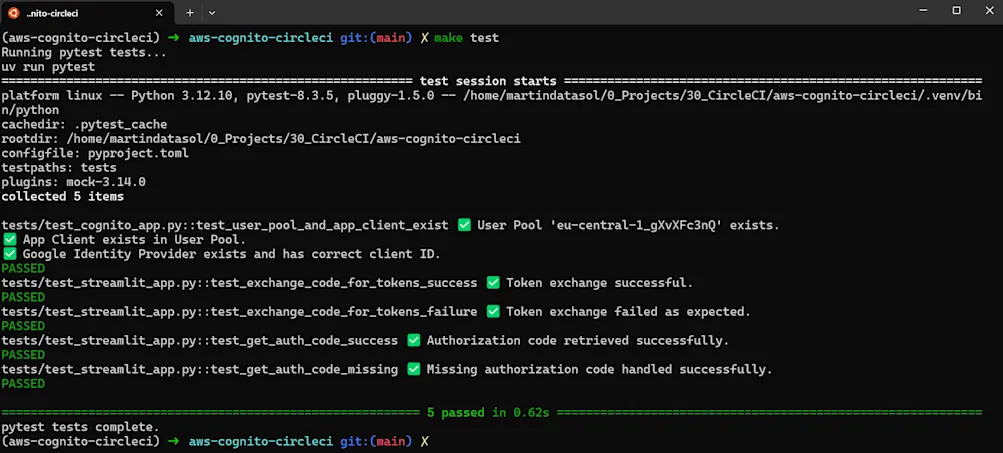Viewport: 1003px width, 453px height.
Task: Click check before 'Token exchange failed as expected'
Action: 493,312
